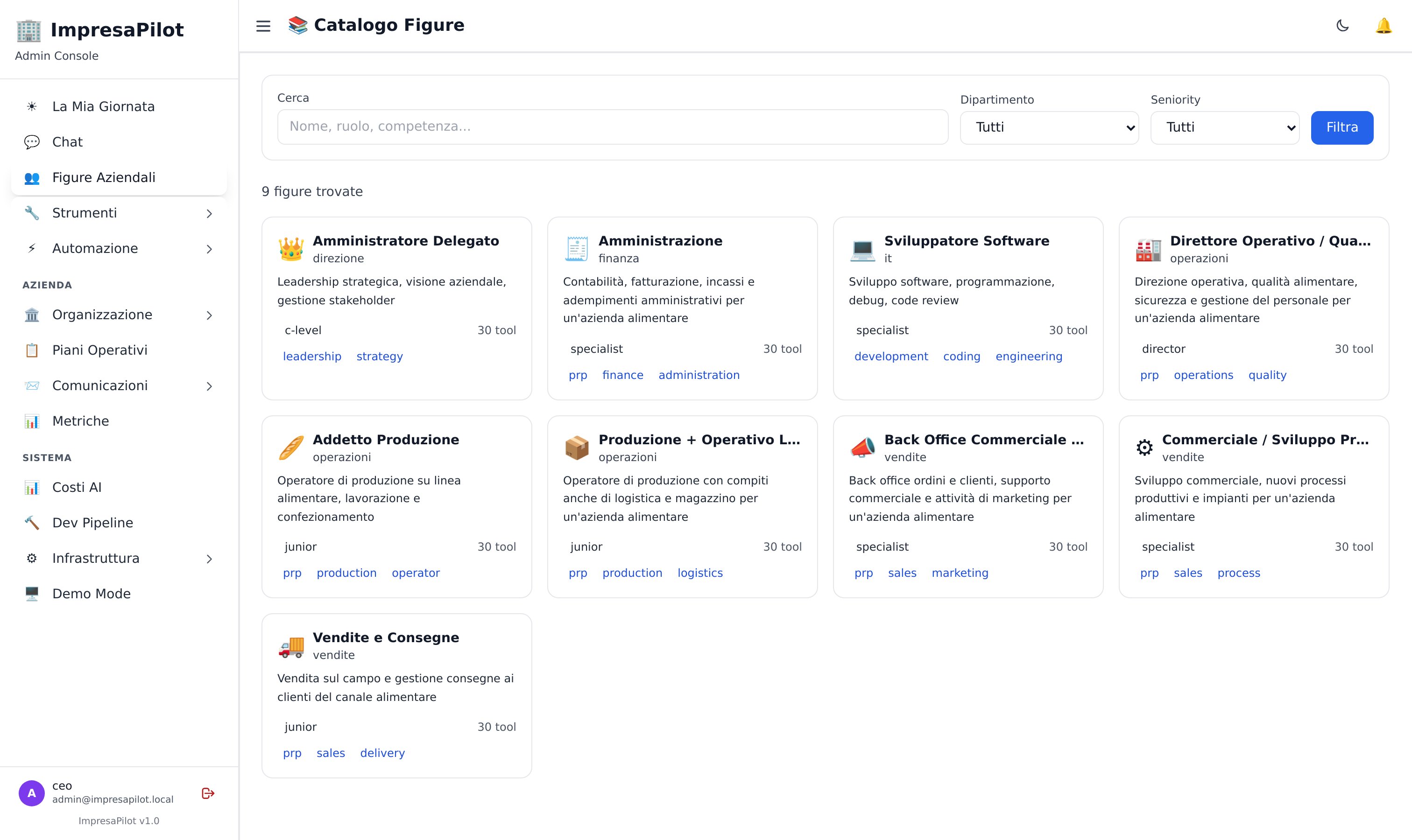This screenshot has height=840, width=1412.
Task: Click the purple user avatar A
Action: click(x=32, y=793)
